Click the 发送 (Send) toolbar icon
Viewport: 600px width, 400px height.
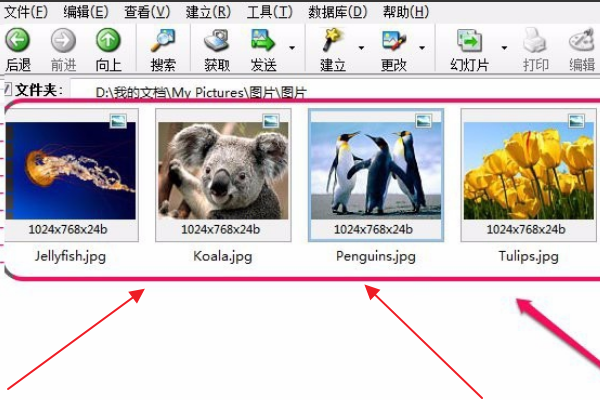tap(264, 41)
